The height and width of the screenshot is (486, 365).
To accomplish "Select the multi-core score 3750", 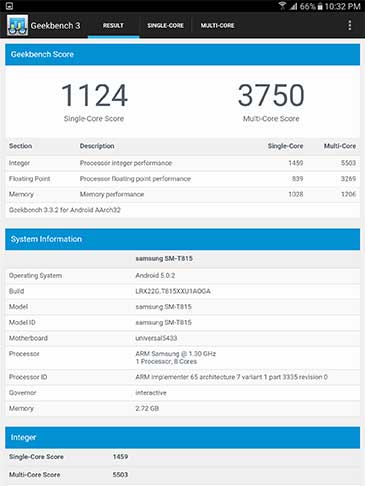I will point(271,95).
